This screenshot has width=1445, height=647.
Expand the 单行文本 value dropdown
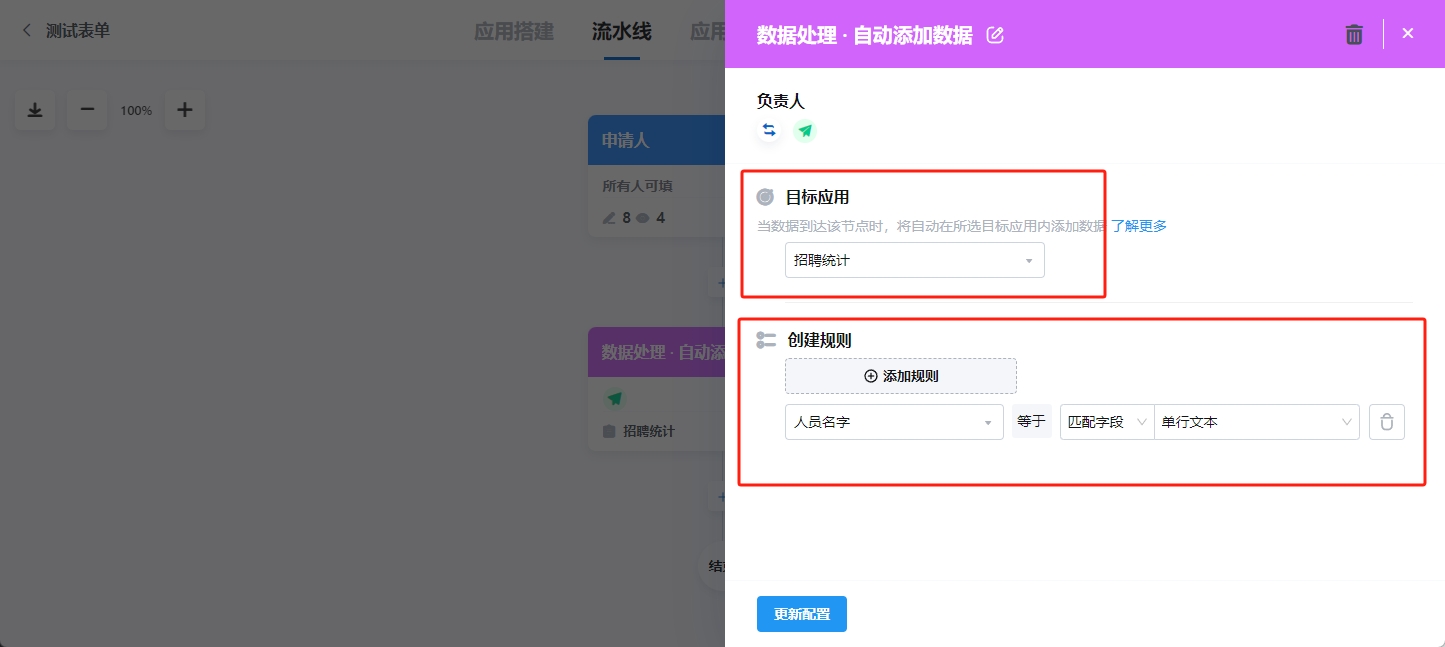pyautogui.click(x=1257, y=421)
